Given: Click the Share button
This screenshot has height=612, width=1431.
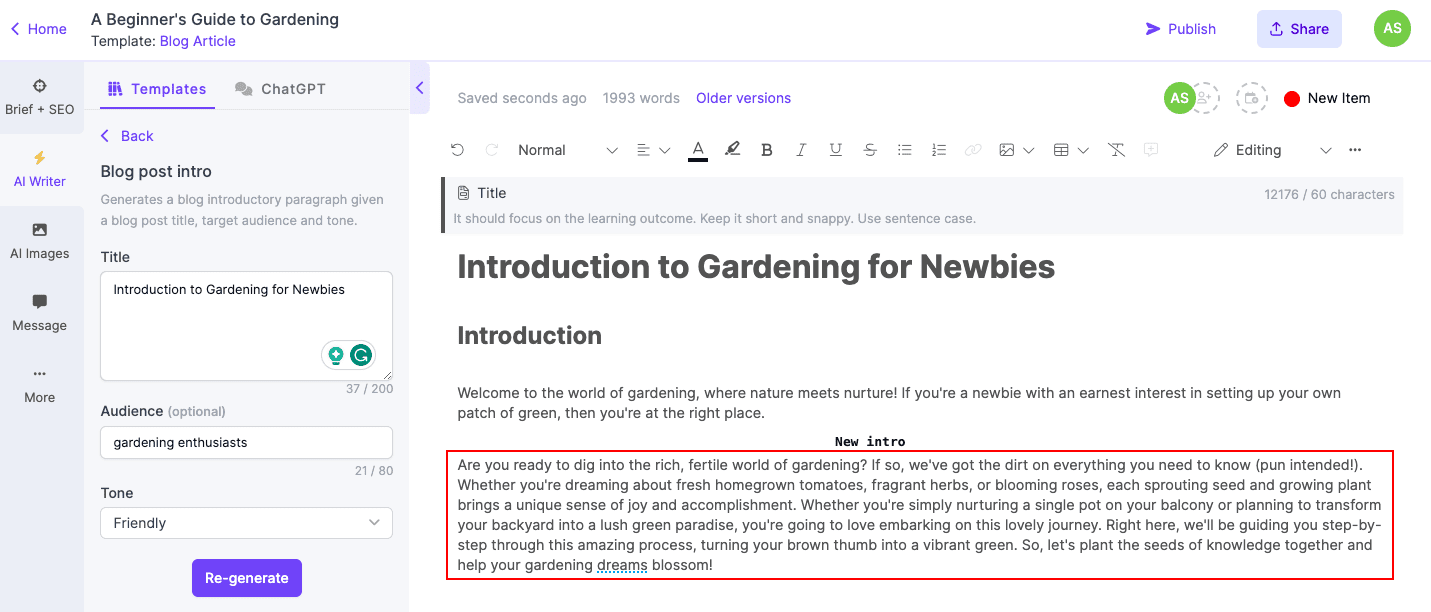Looking at the screenshot, I should (1299, 29).
